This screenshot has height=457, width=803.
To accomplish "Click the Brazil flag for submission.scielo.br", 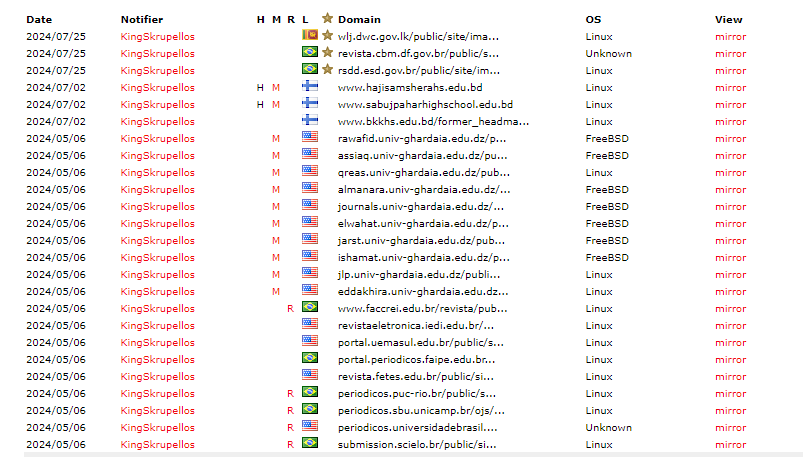I will (309, 444).
